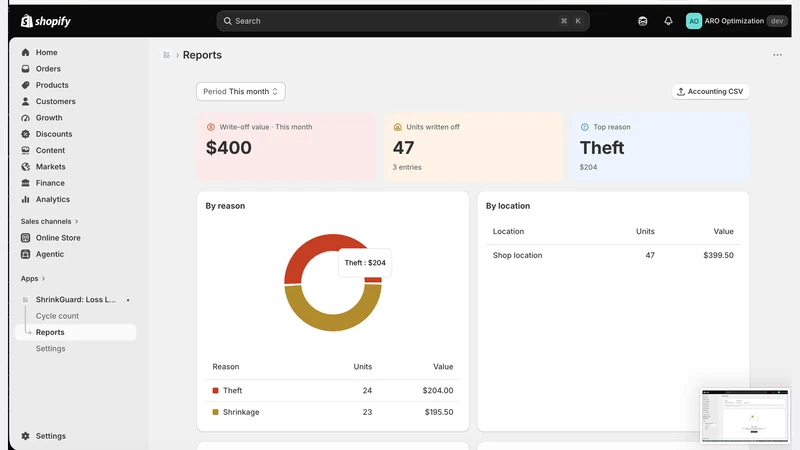
Task: Click the red Theft legend swatch
Action: 215,390
